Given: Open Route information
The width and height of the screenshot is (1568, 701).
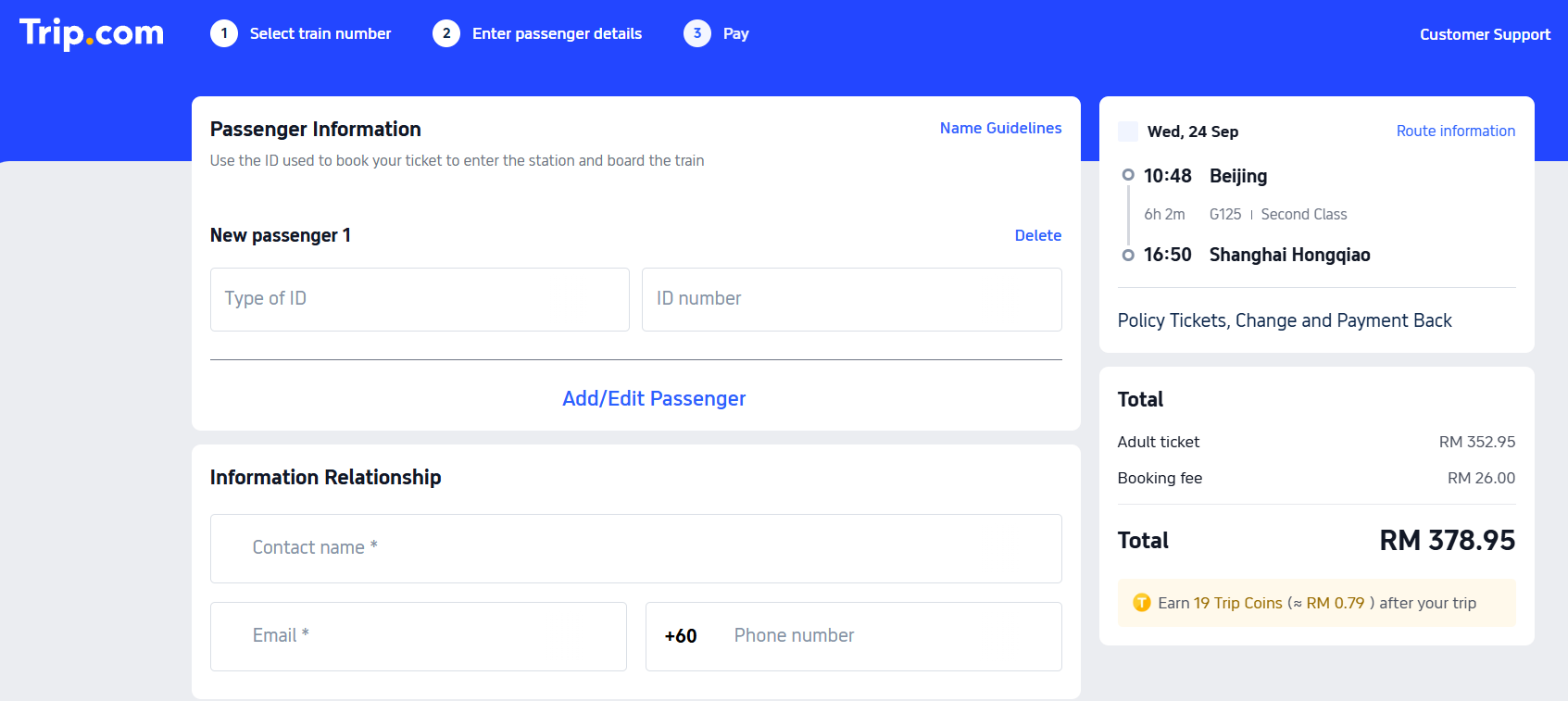Looking at the screenshot, I should click(1455, 131).
